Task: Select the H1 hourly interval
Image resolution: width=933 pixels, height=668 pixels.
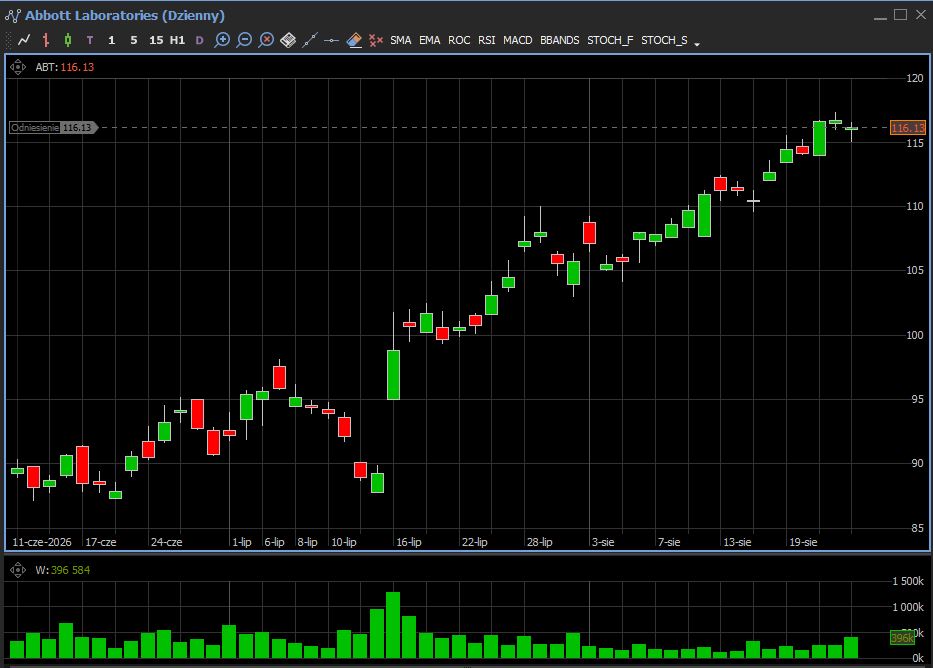Action: (177, 40)
